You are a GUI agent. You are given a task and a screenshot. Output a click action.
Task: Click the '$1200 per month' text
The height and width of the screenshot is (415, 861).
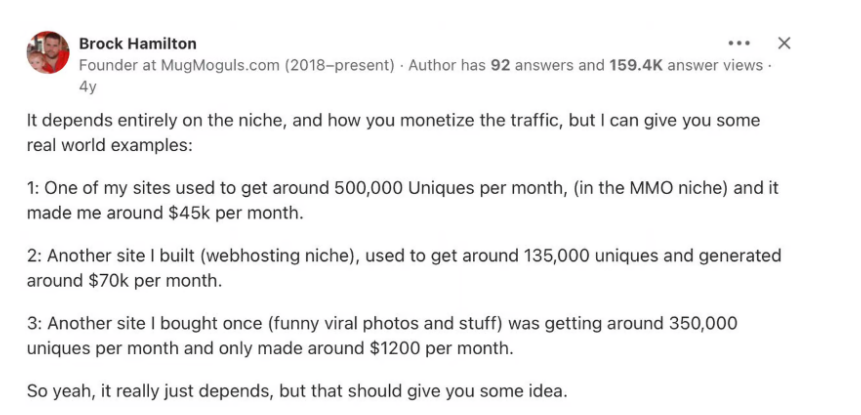(x=441, y=348)
